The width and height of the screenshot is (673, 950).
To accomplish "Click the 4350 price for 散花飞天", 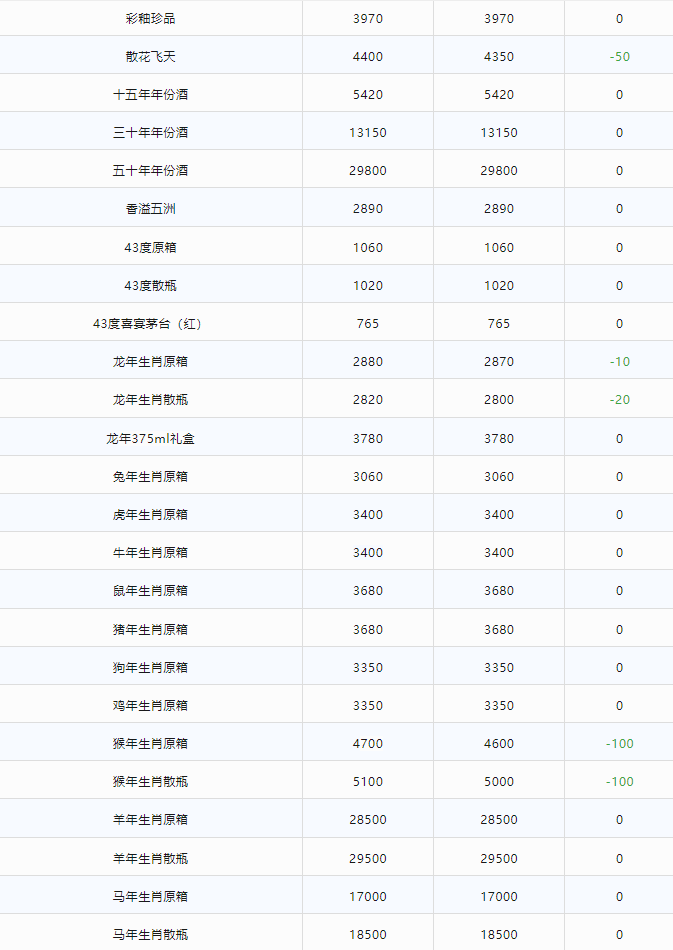I will point(499,57).
